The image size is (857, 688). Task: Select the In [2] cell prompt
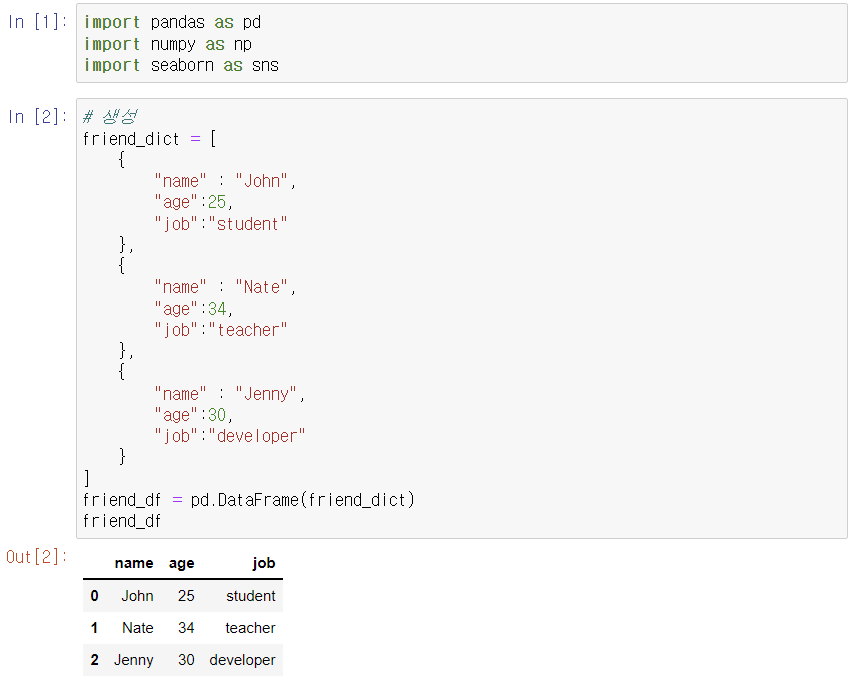(x=37, y=116)
